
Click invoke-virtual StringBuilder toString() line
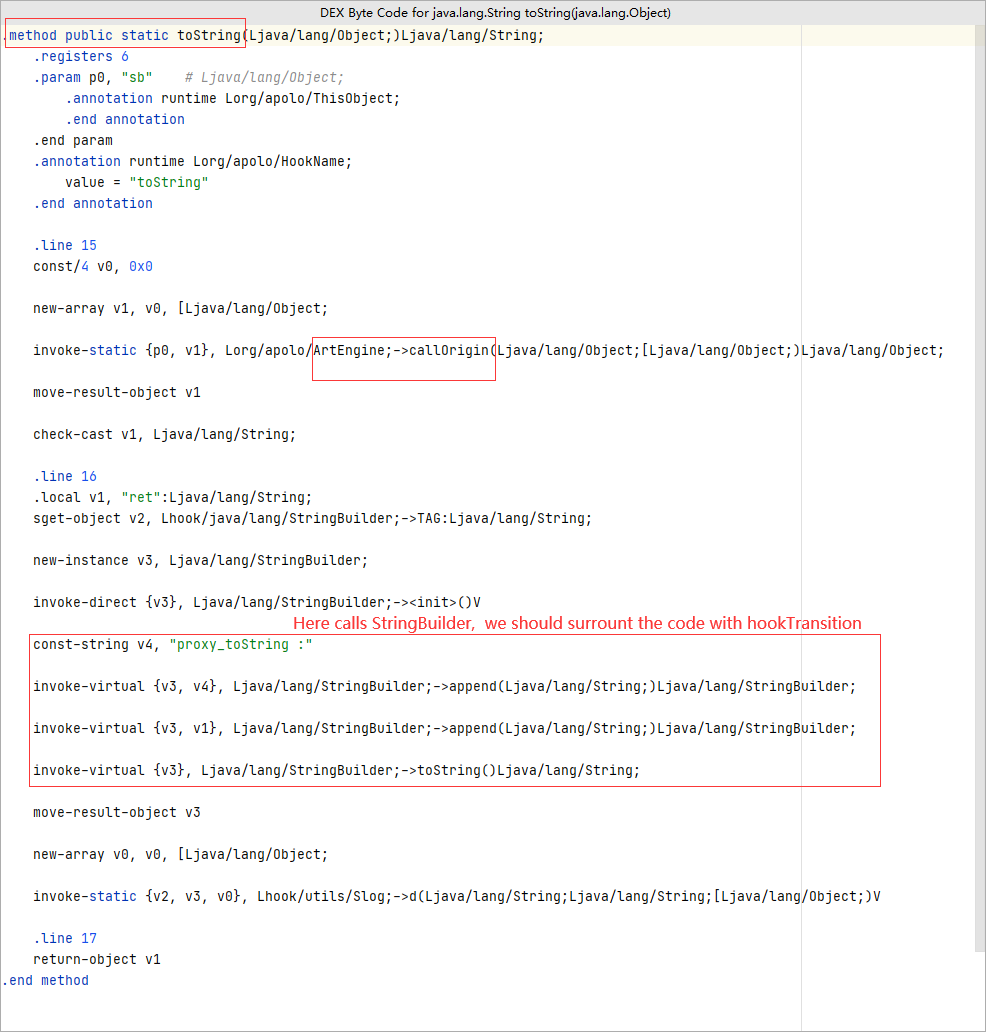336,771
